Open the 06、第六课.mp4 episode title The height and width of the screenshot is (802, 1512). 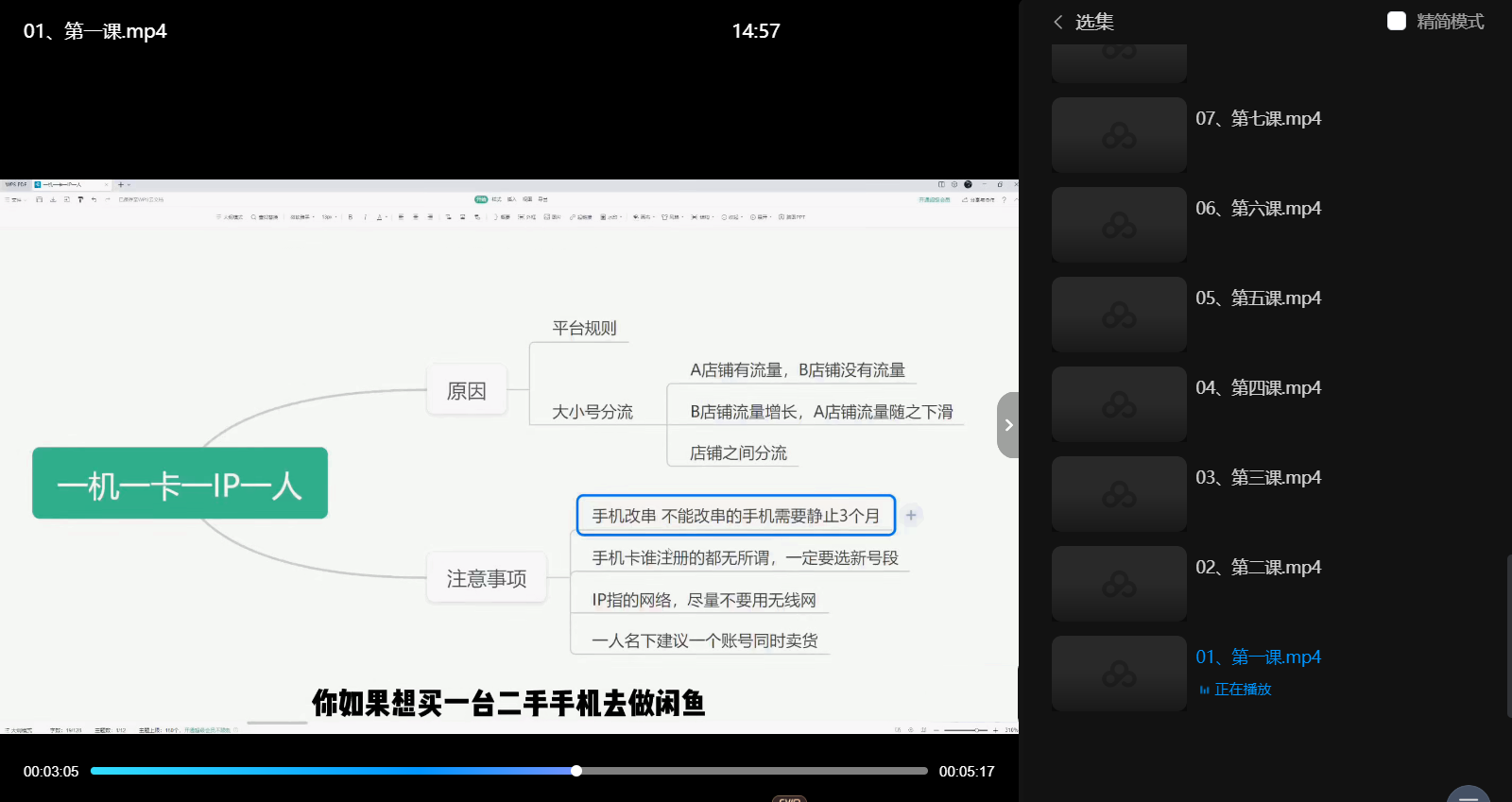[1258, 208]
